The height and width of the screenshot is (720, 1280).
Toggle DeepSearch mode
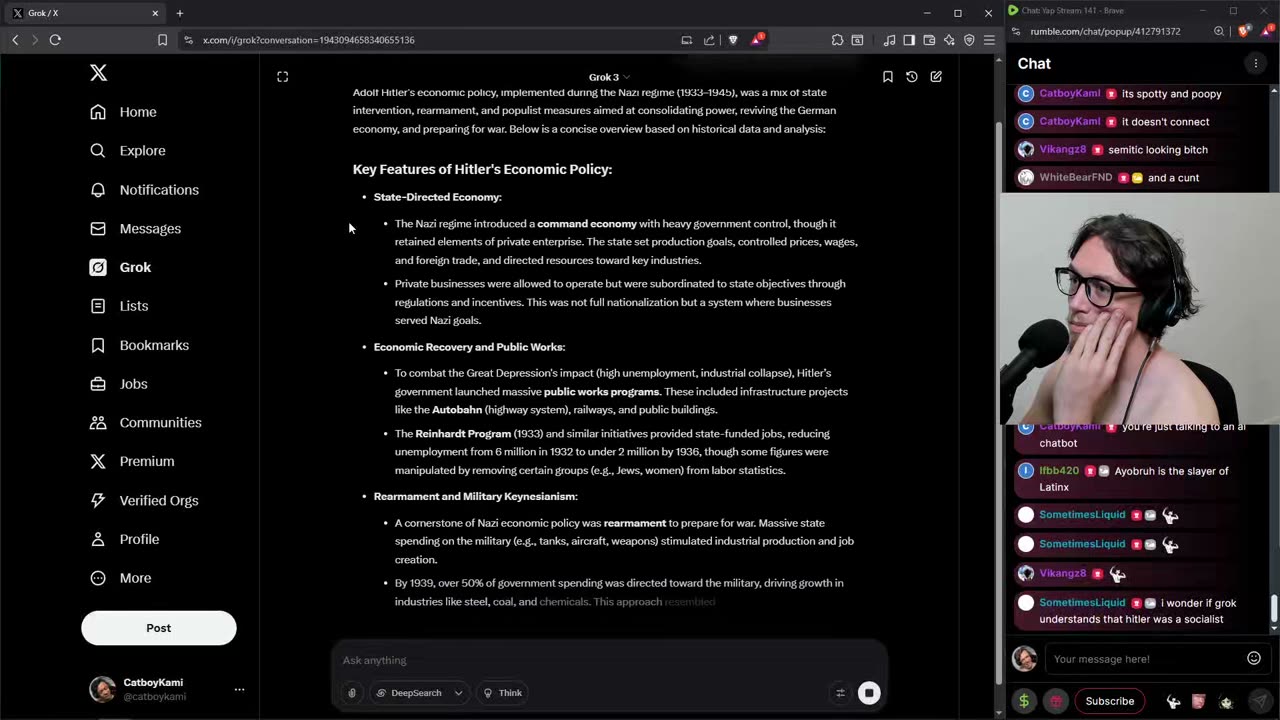click(x=410, y=693)
